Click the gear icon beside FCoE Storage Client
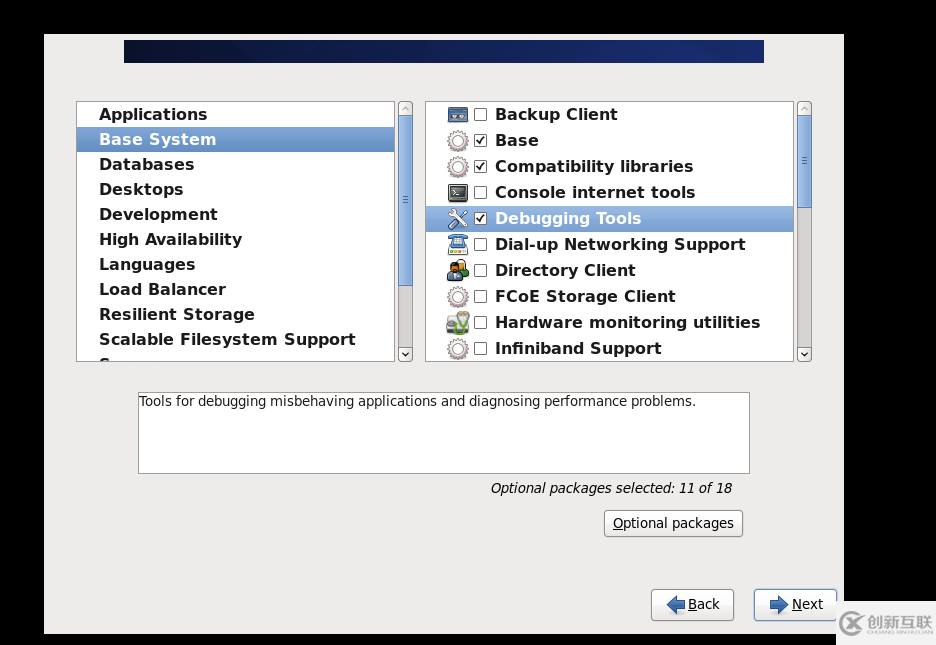936x645 pixels. click(458, 297)
